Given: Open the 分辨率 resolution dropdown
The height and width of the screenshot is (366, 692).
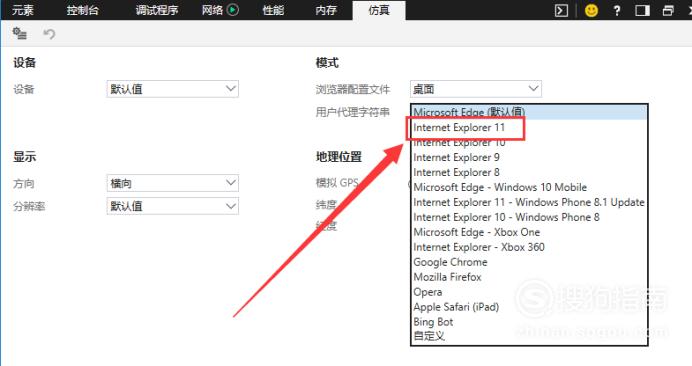Looking at the screenshot, I should point(173,206).
